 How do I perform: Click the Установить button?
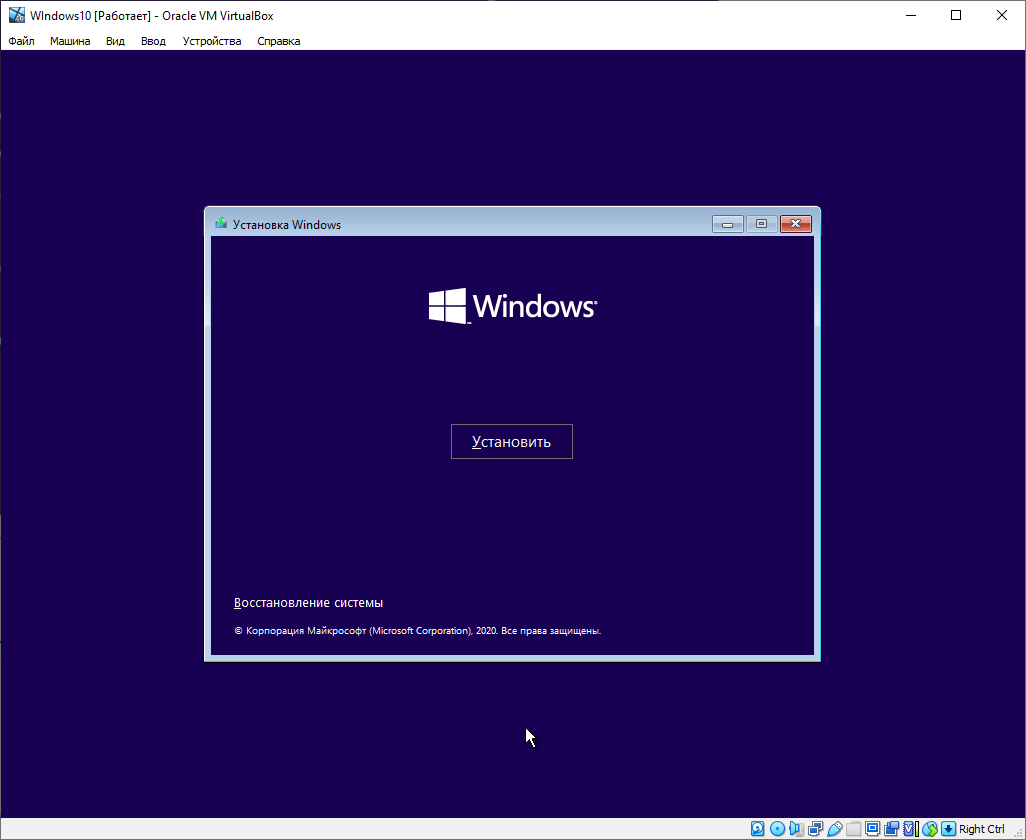click(x=512, y=442)
